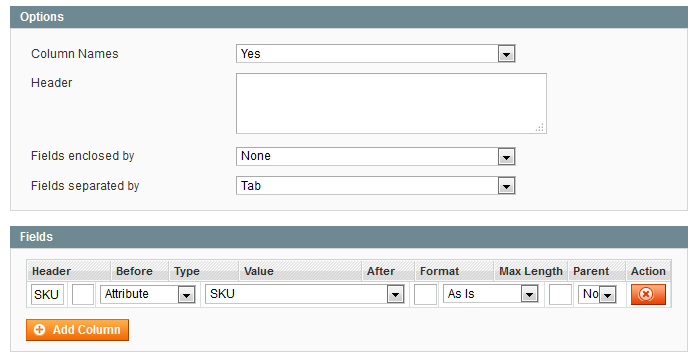Open the Column Names dropdown
The image size is (700, 361).
point(375,54)
